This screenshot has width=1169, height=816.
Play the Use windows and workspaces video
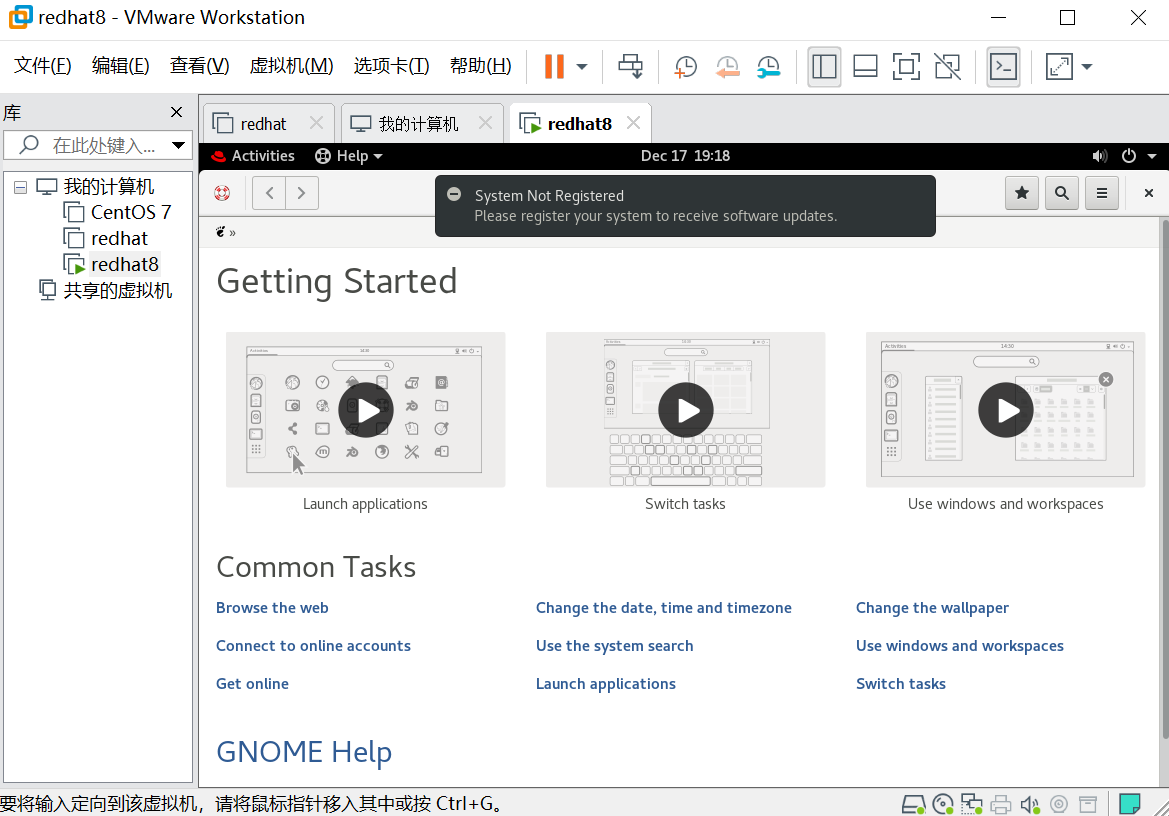(x=1006, y=410)
